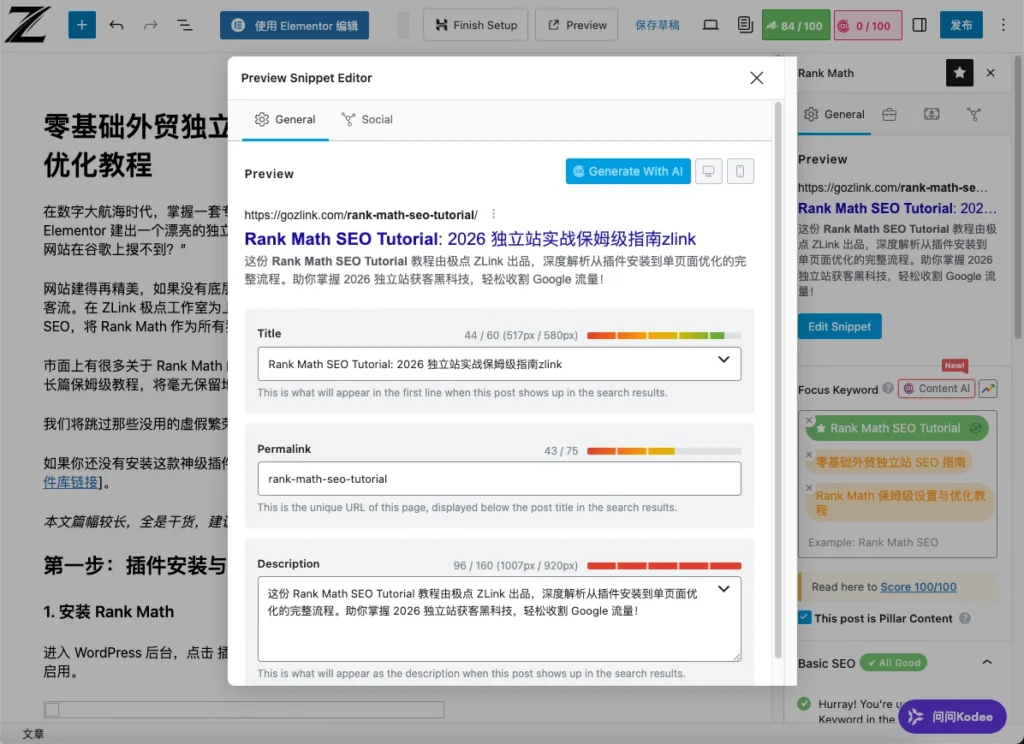Remove the Rank Math 保姆级设置与优化教程 keyword
The image size is (1024, 744).
pyautogui.click(x=809, y=487)
